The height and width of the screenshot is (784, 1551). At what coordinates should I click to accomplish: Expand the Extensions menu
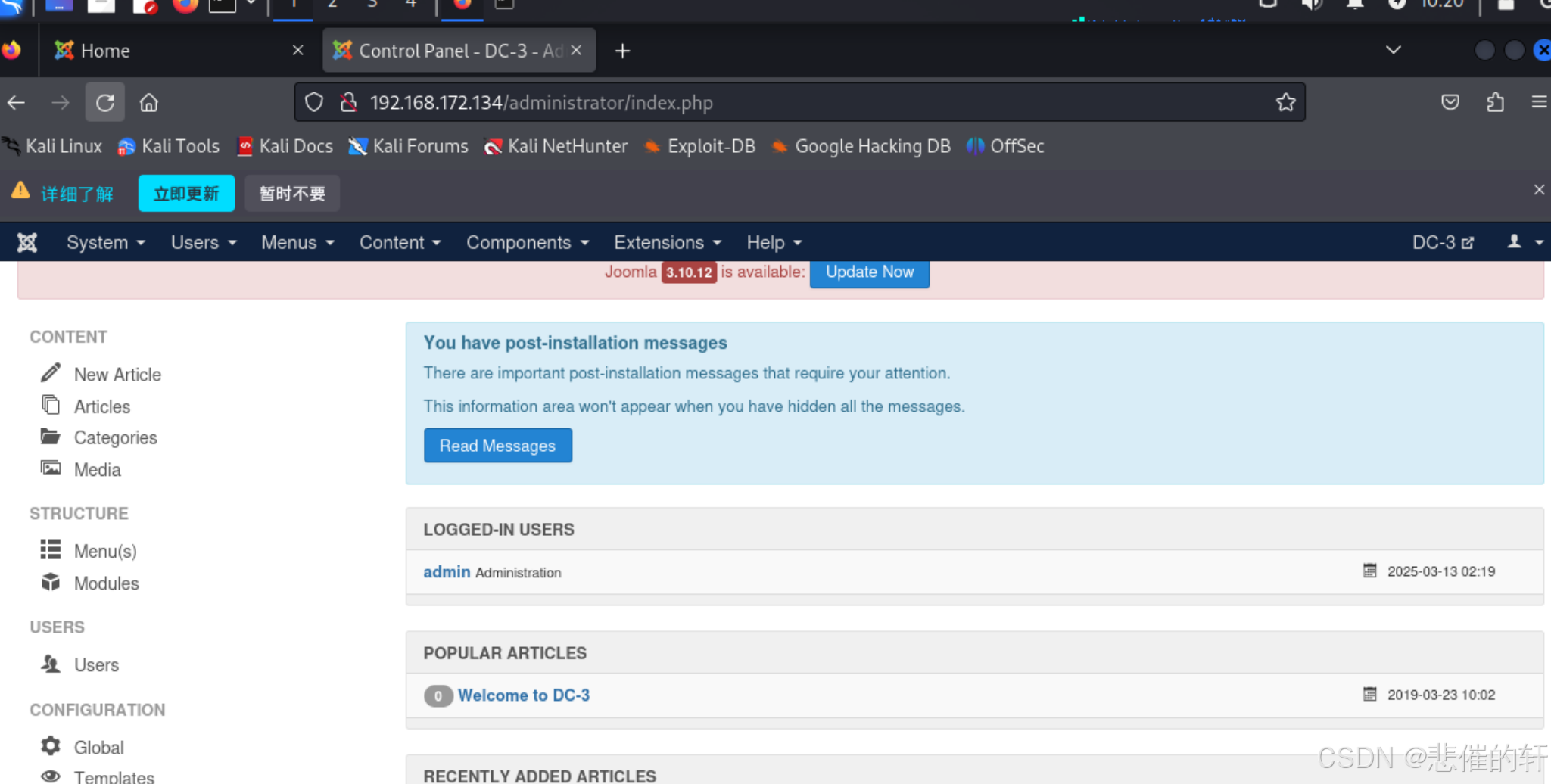(668, 242)
